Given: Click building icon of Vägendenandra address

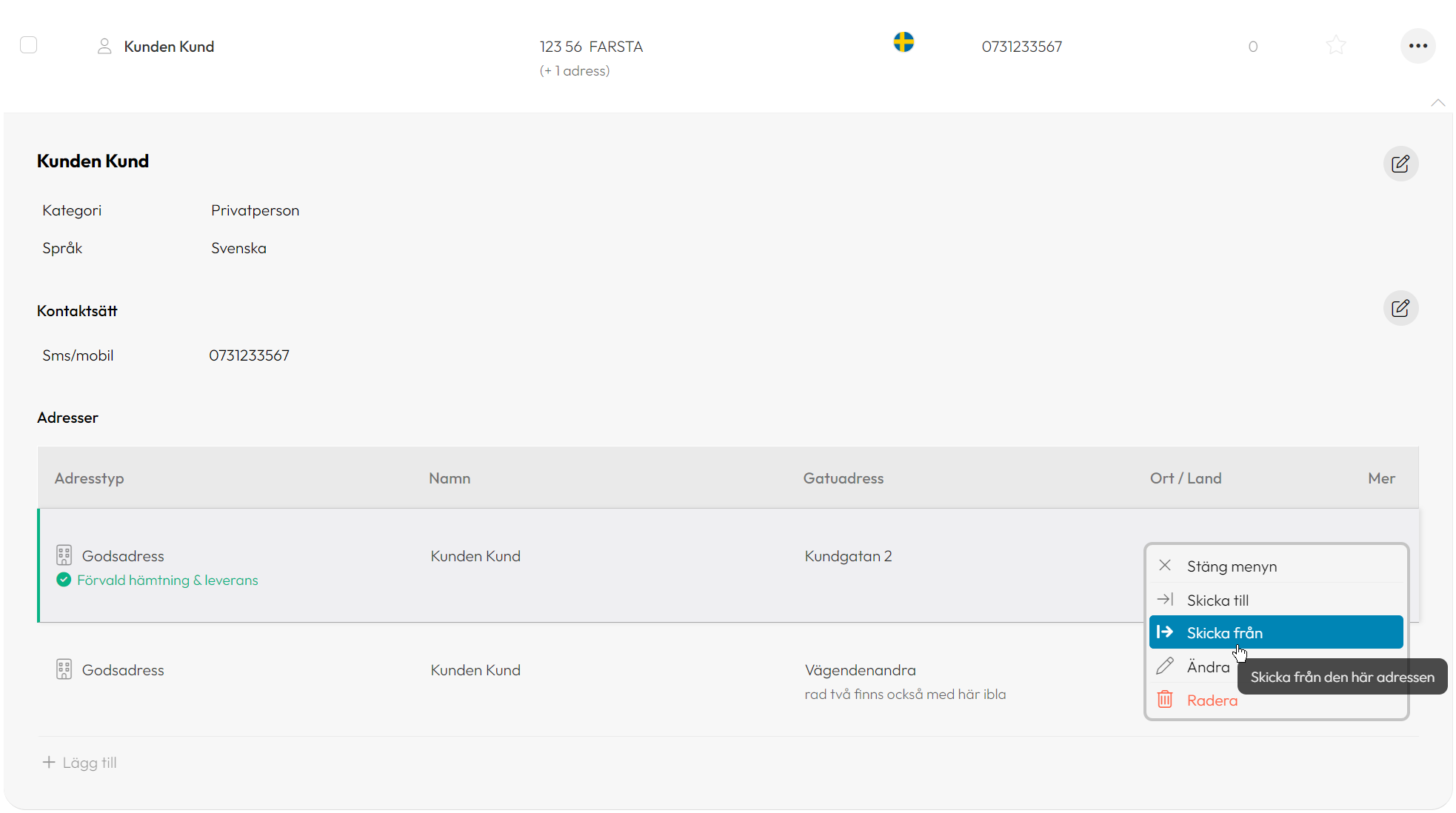Looking at the screenshot, I should click(x=64, y=669).
